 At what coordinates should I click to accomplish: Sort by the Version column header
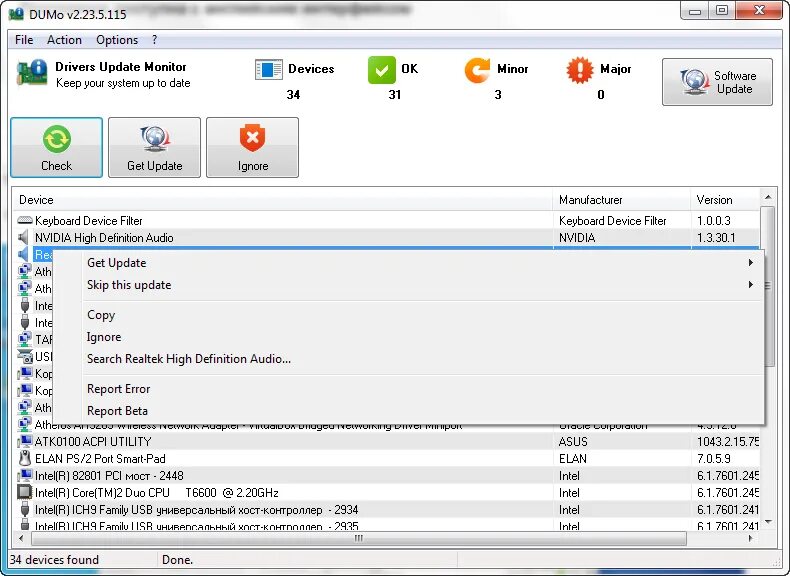click(x=726, y=200)
